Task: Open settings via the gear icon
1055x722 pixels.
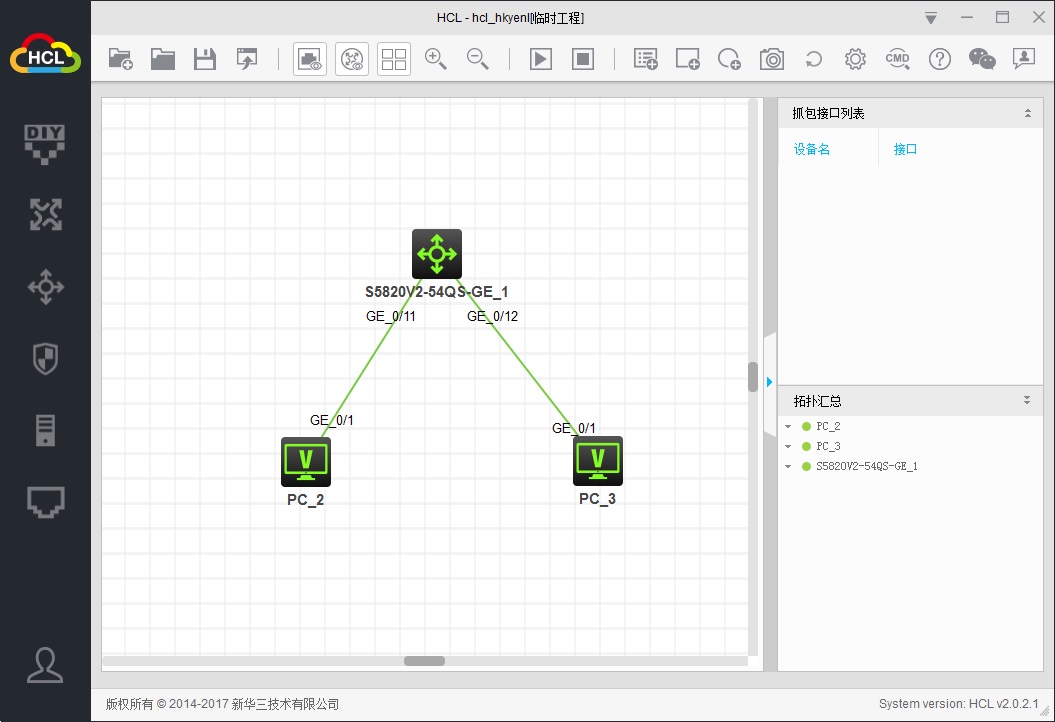Action: [x=855, y=59]
